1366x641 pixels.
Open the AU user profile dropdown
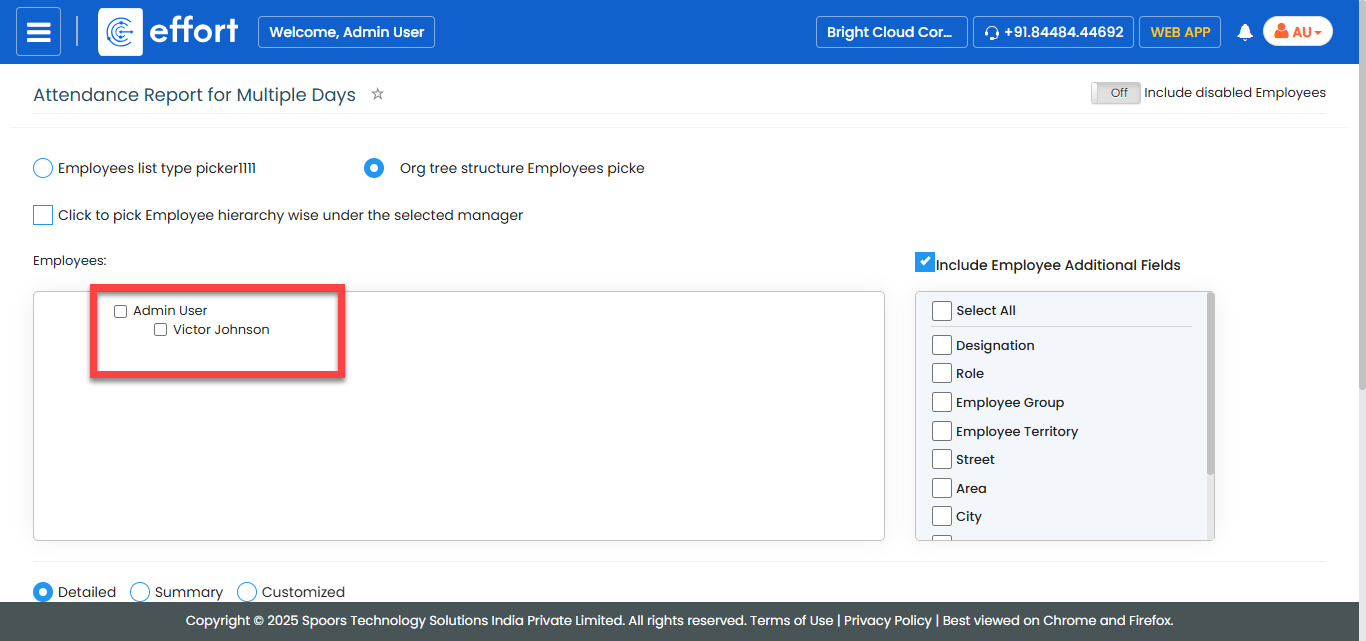1297,32
